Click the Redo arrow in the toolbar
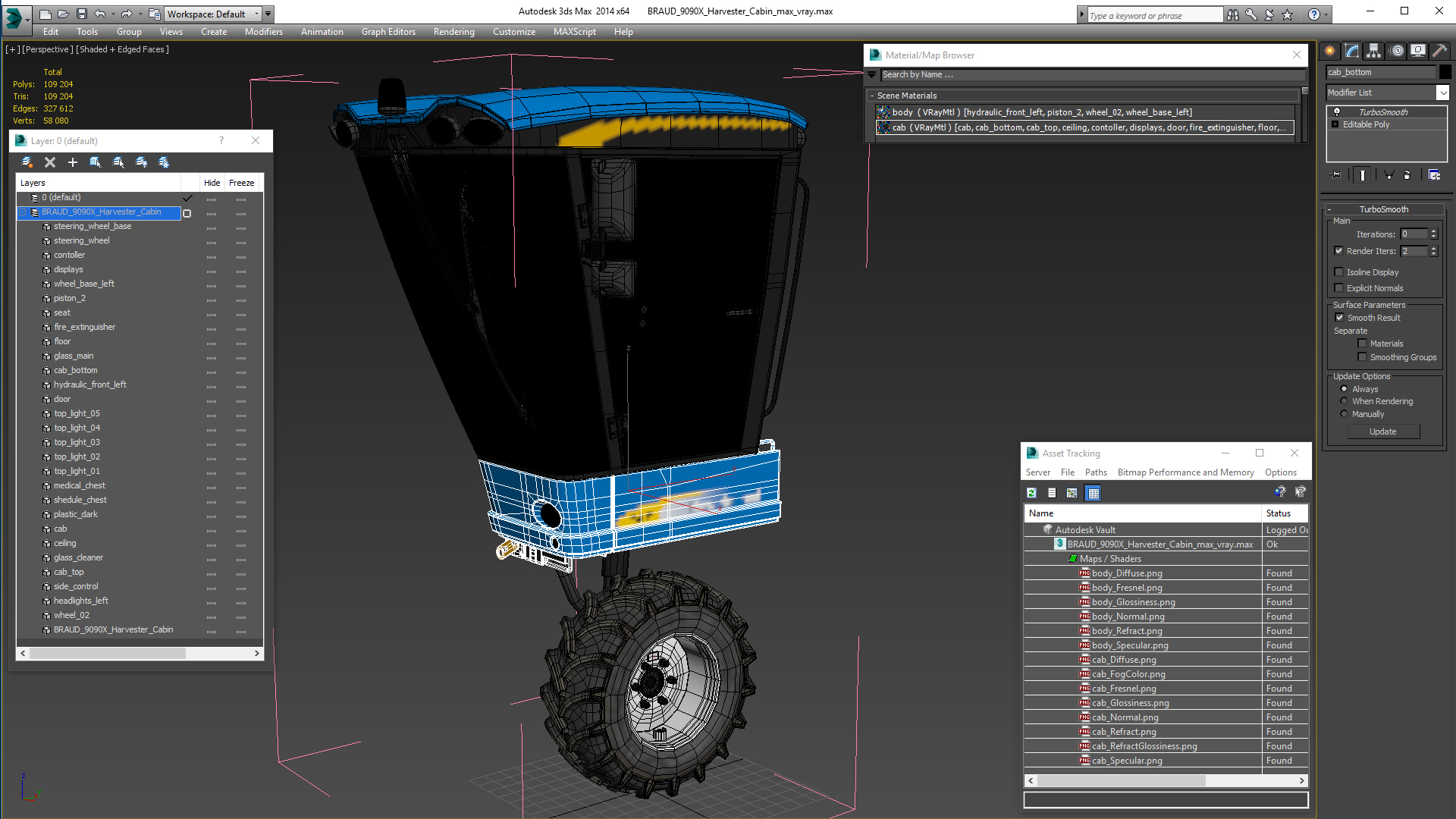Viewport: 1456px width, 819px height. point(126,14)
